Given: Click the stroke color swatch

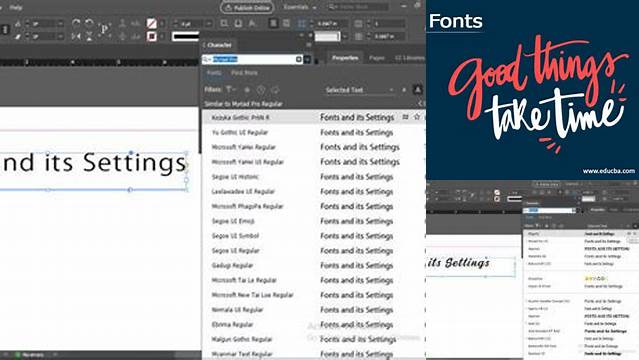Looking at the screenshot, I should pos(152,37).
